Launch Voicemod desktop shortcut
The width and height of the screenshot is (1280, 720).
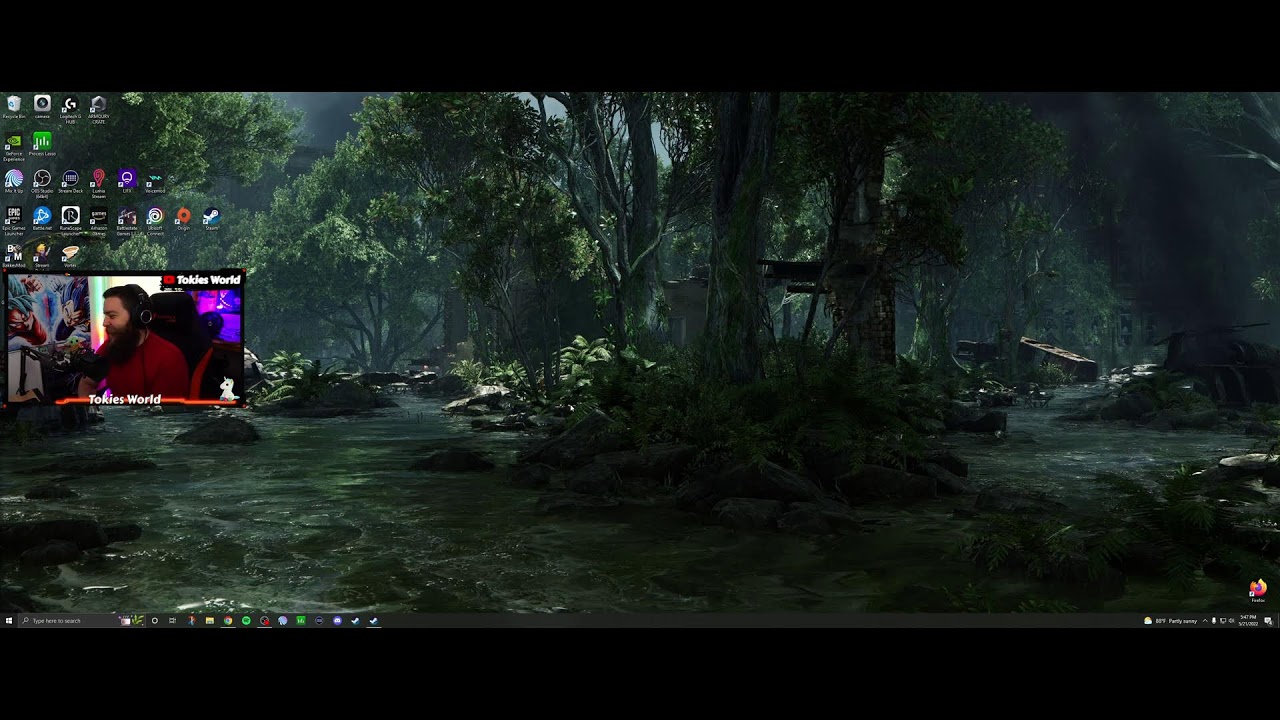point(155,182)
